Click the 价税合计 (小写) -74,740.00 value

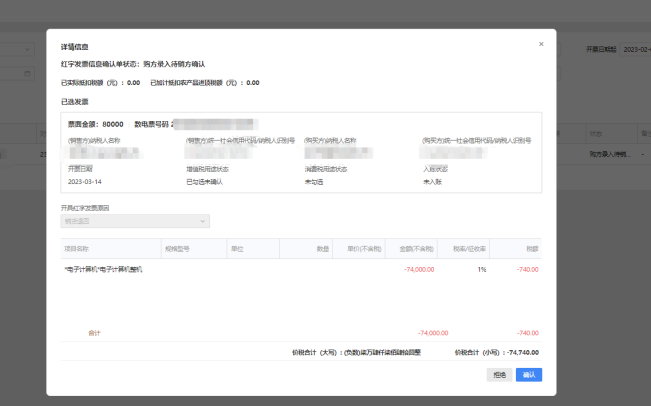[x=523, y=352]
